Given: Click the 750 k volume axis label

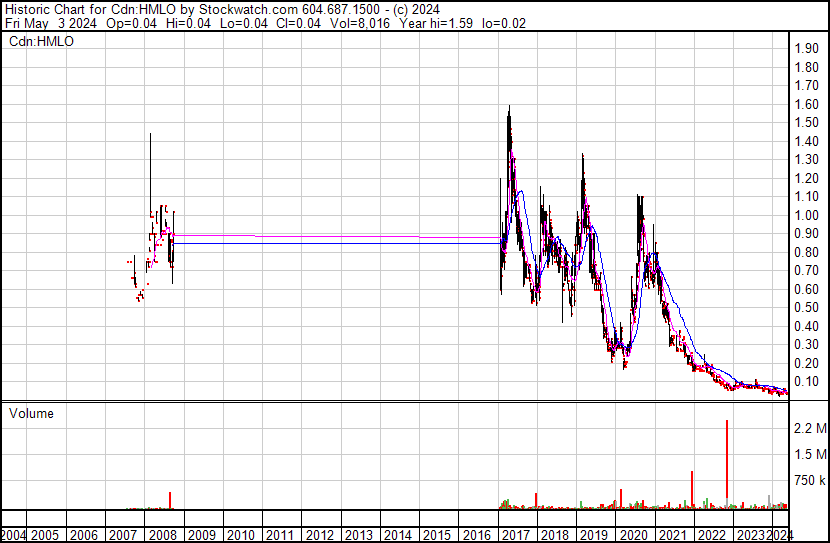Looking at the screenshot, I should click(810, 480).
